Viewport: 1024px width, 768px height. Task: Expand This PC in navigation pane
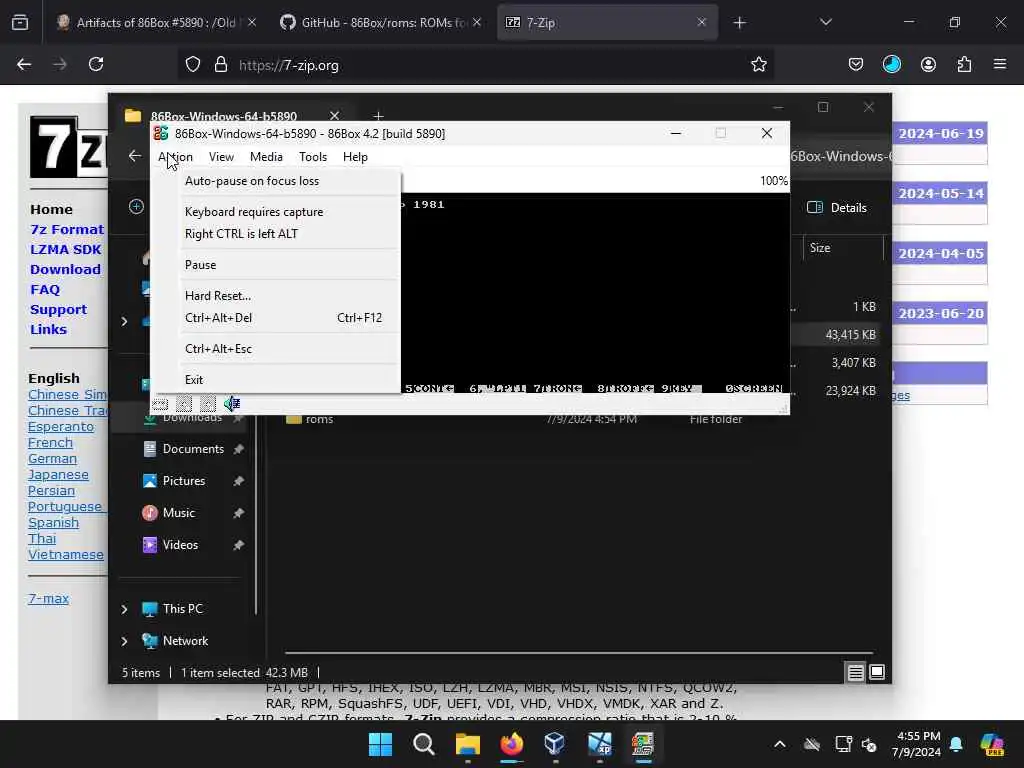coord(124,609)
